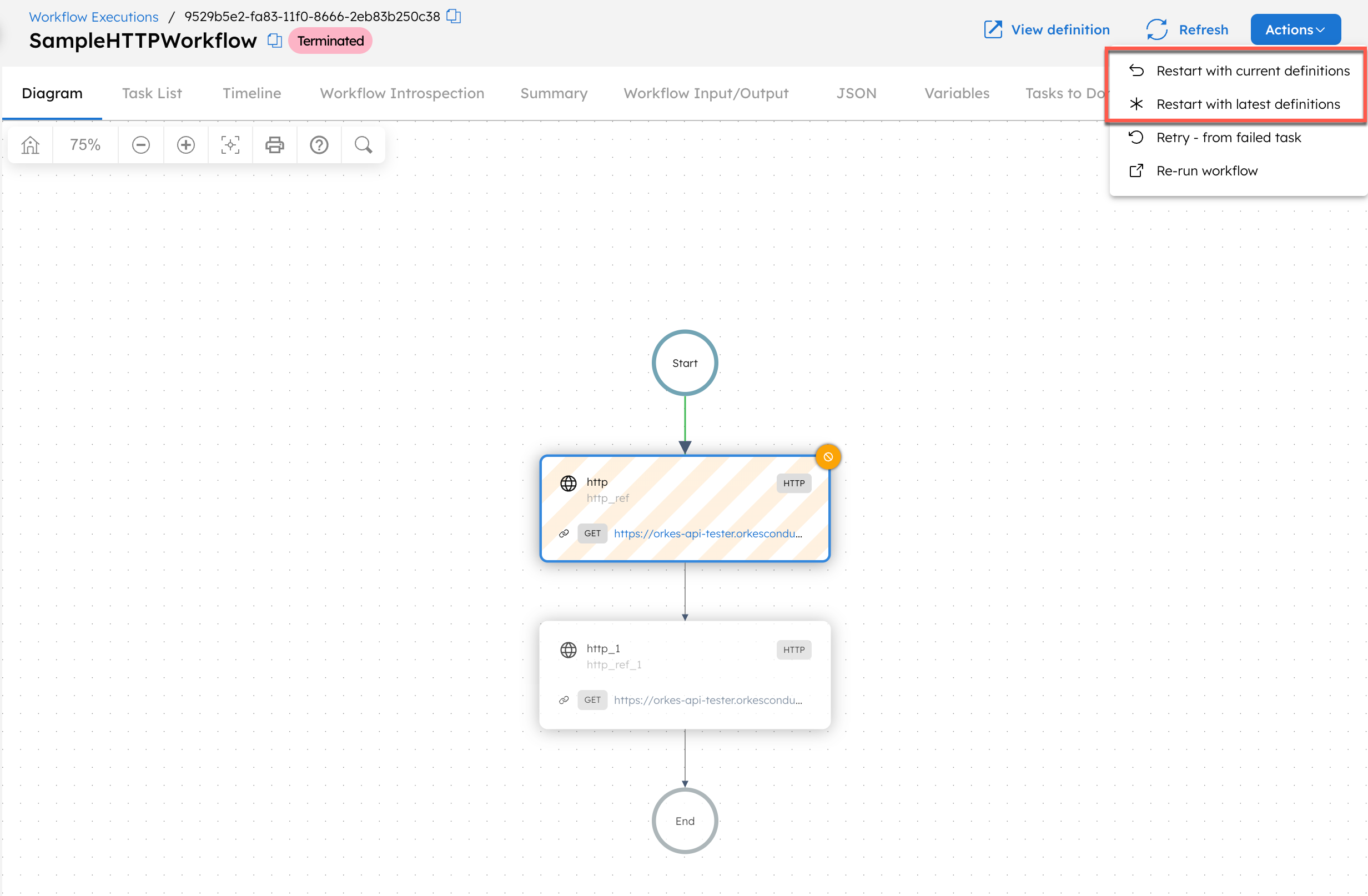Zoom in on the workflow diagram
Viewport: 1368px width, 896px height.
point(185,145)
